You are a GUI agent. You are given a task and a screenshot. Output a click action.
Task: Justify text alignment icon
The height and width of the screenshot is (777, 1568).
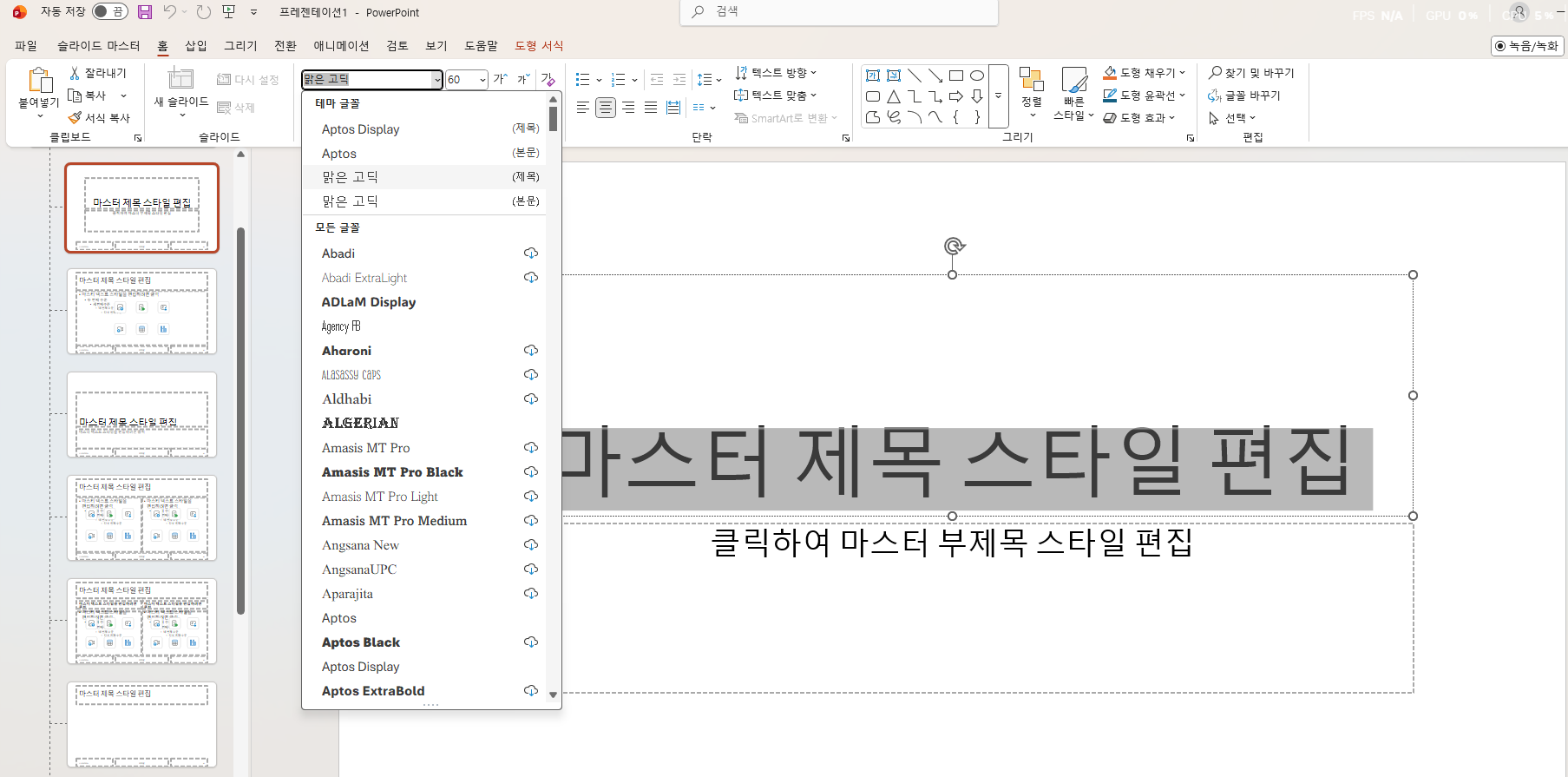coord(651,108)
